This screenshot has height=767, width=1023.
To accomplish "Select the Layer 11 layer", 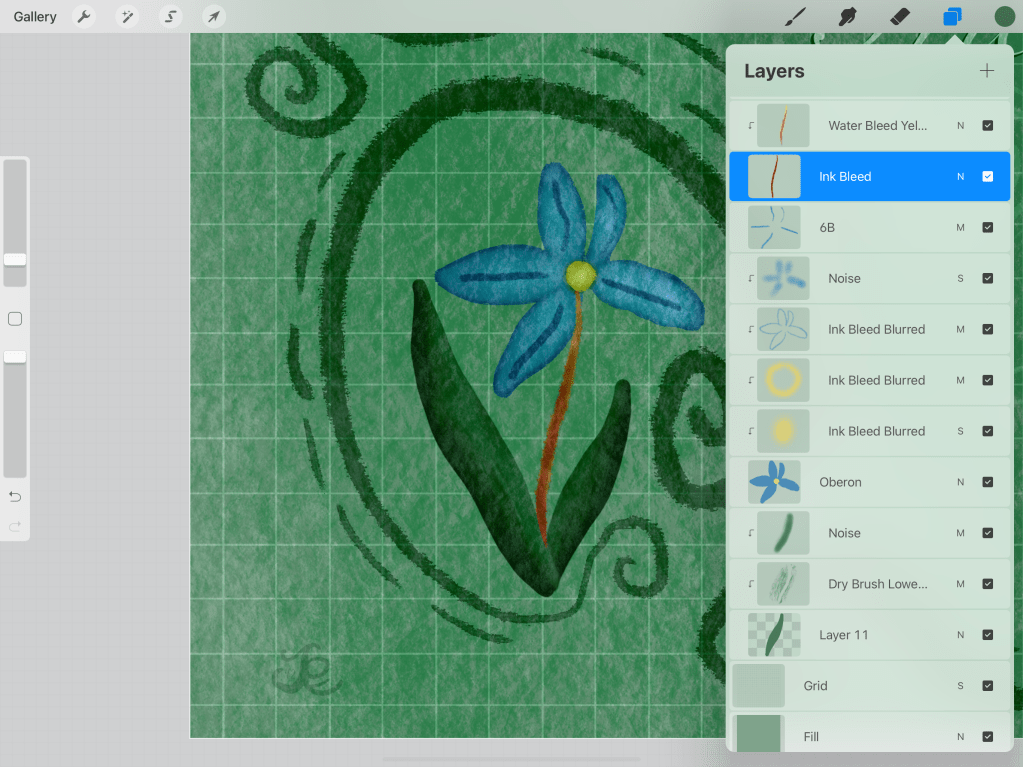I will (x=843, y=635).
